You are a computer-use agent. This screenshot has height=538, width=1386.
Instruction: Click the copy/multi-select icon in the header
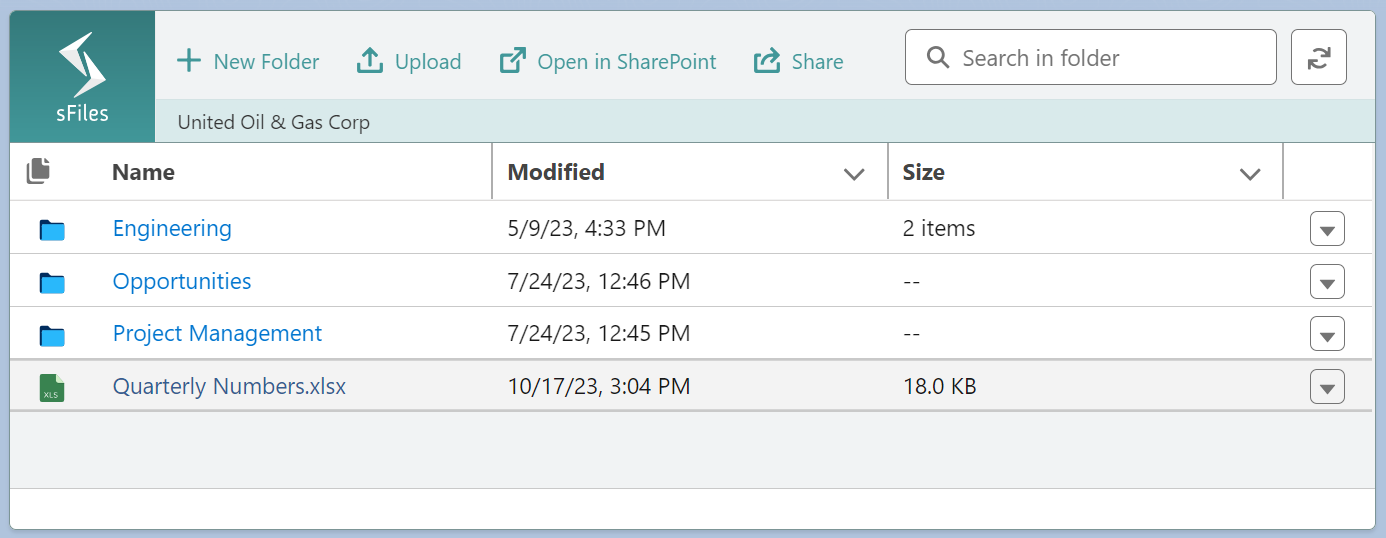38,171
